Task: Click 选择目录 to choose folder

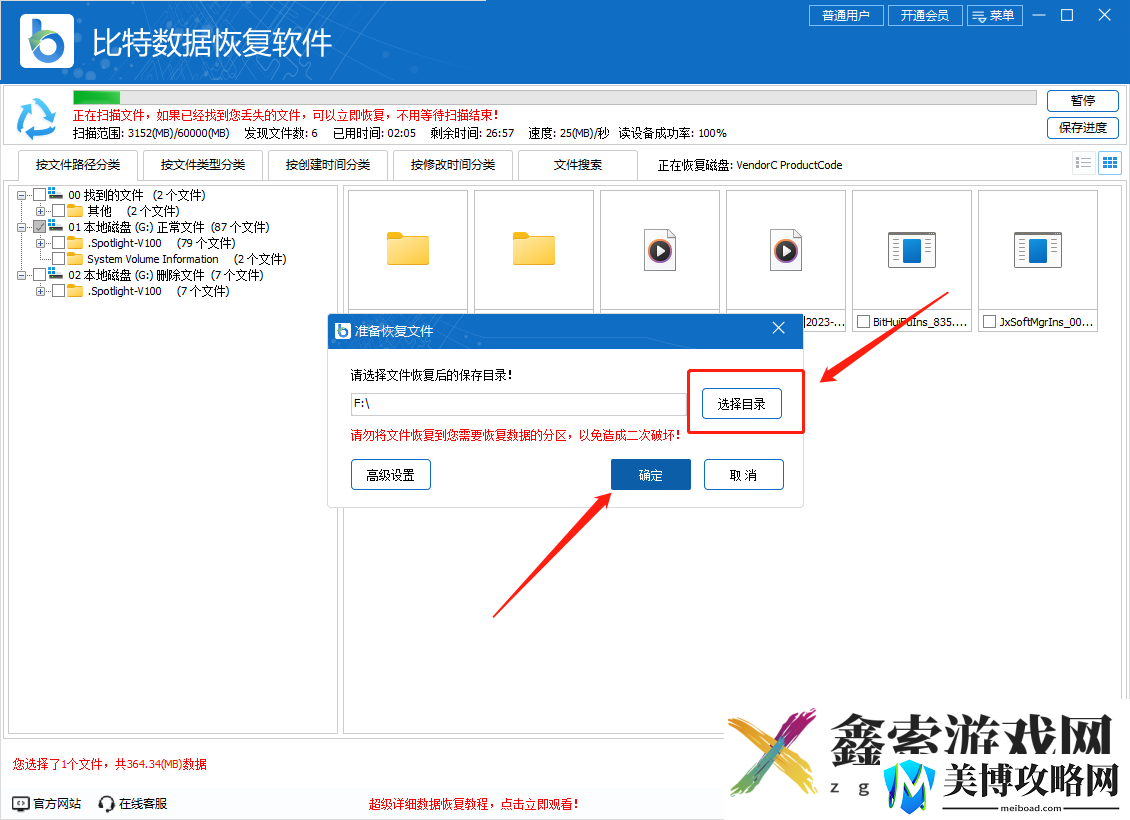Action: tap(742, 404)
